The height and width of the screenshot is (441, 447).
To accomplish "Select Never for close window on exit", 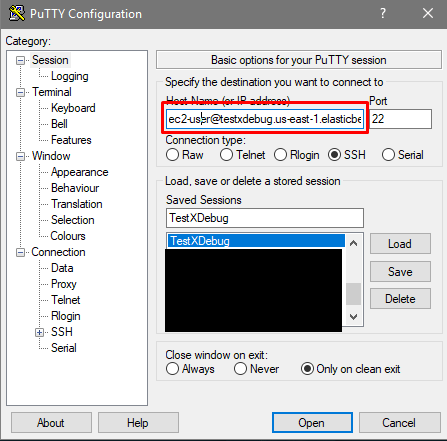I will tap(240, 369).
